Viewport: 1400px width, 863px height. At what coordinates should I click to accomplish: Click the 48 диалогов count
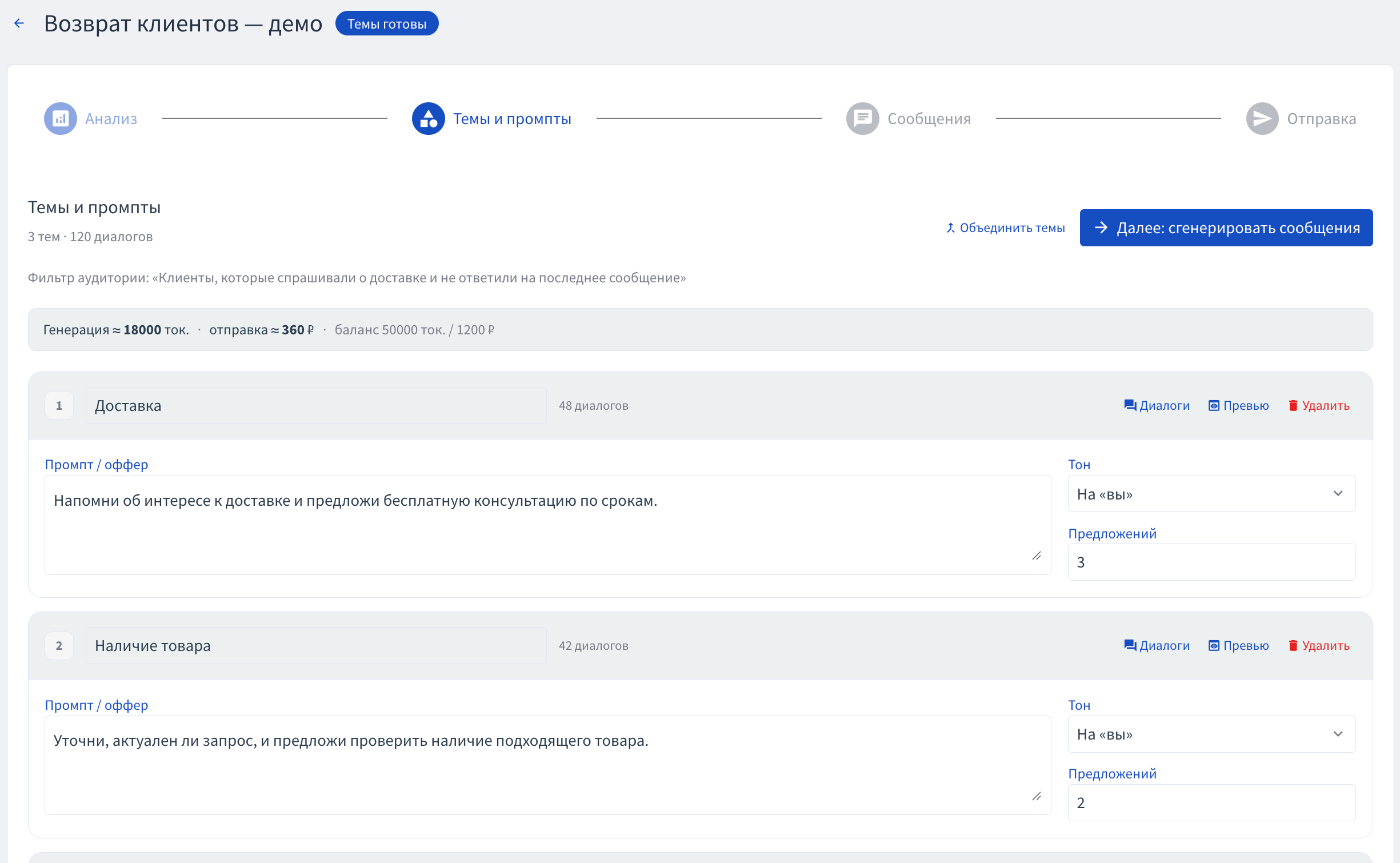point(593,405)
